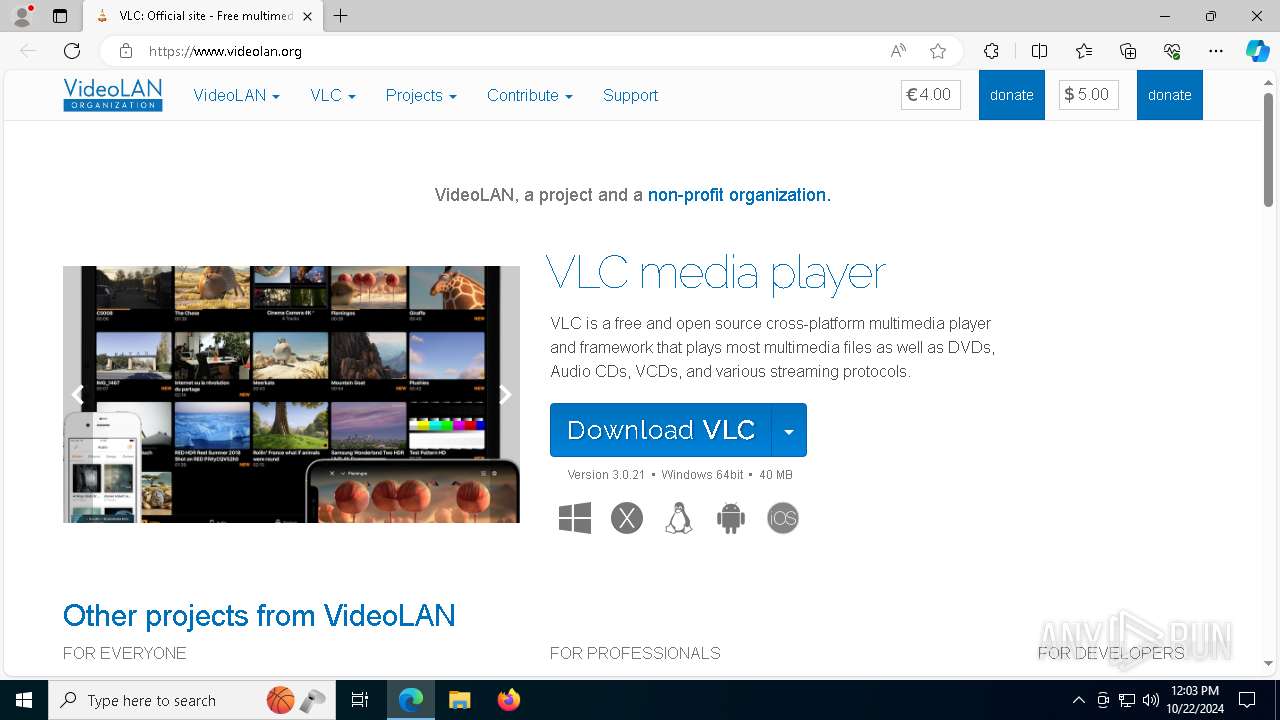Image resolution: width=1280 pixels, height=720 pixels.
Task: Open Edge profile avatar
Action: tap(22, 16)
